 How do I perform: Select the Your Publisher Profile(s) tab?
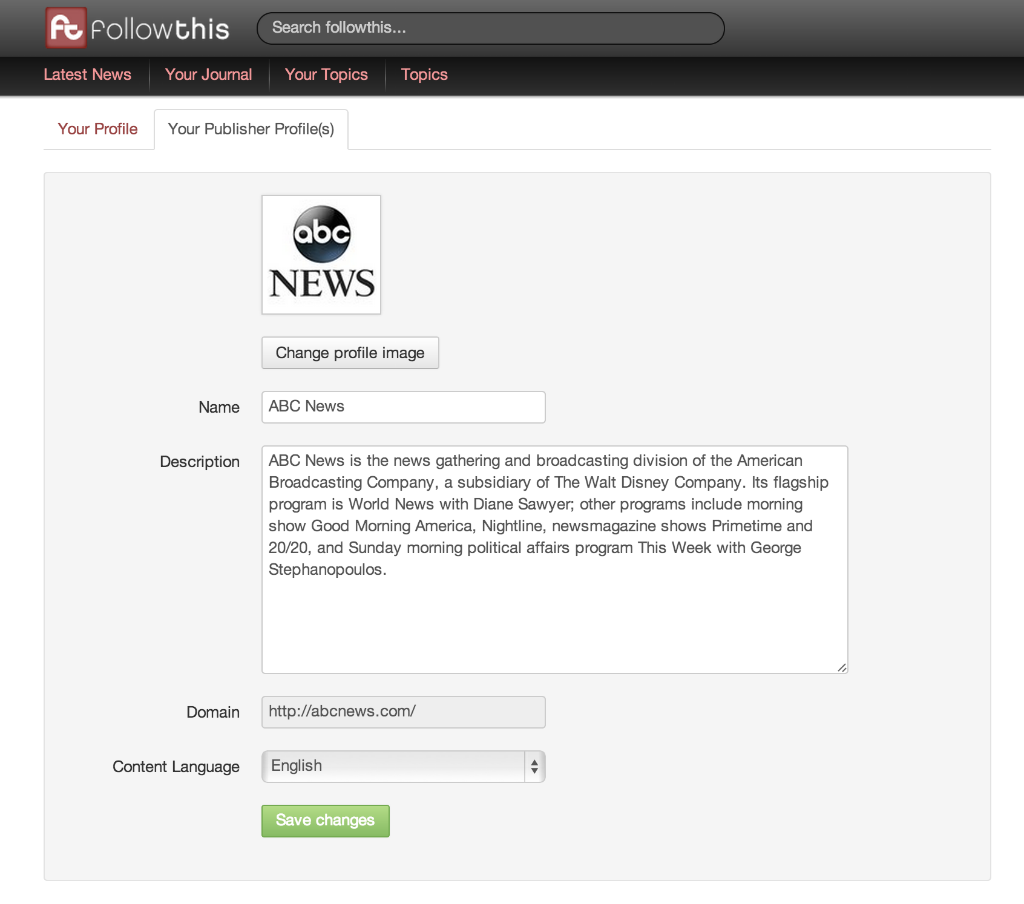(251, 129)
